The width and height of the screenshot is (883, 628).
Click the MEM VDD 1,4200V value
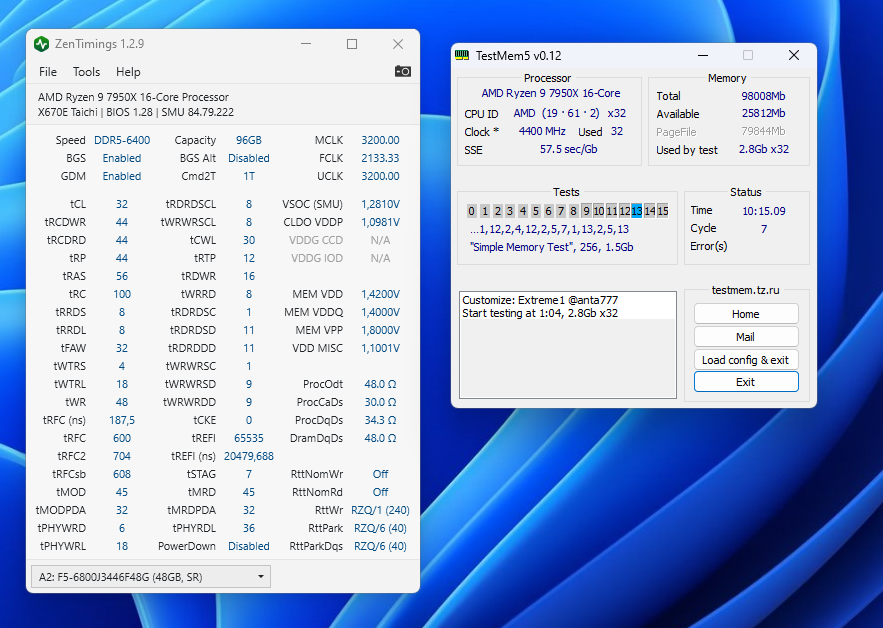(x=380, y=294)
